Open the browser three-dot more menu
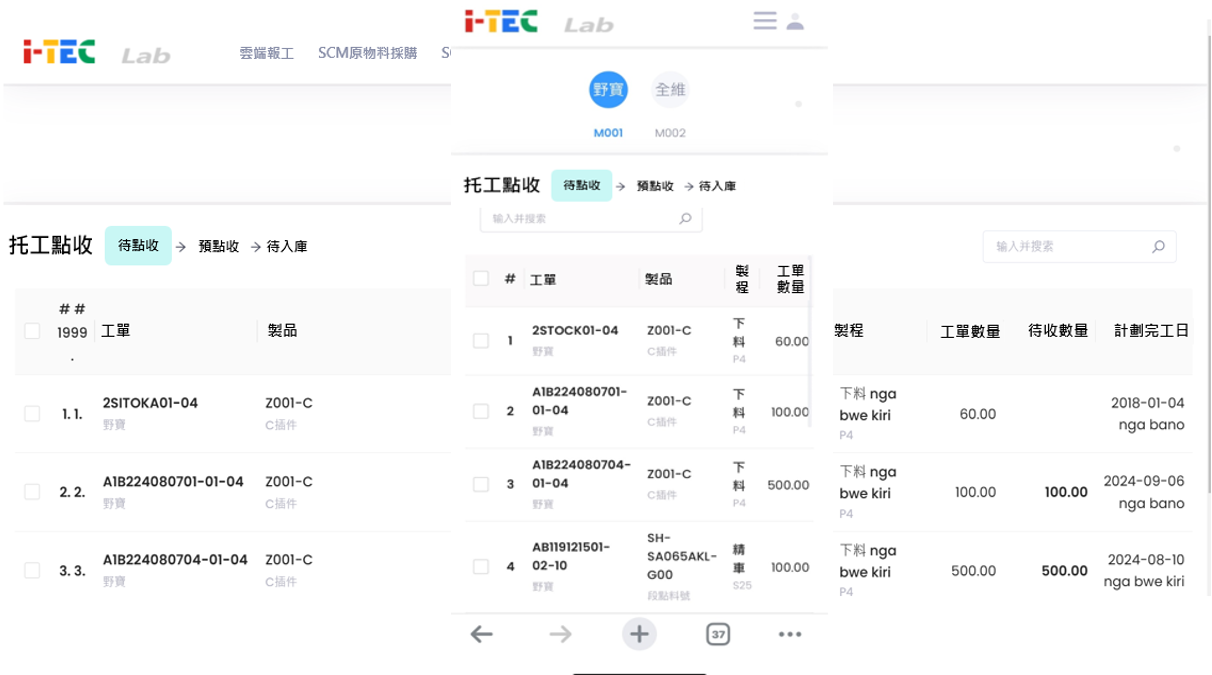Viewport: 1212px width, 675px height. 790,634
